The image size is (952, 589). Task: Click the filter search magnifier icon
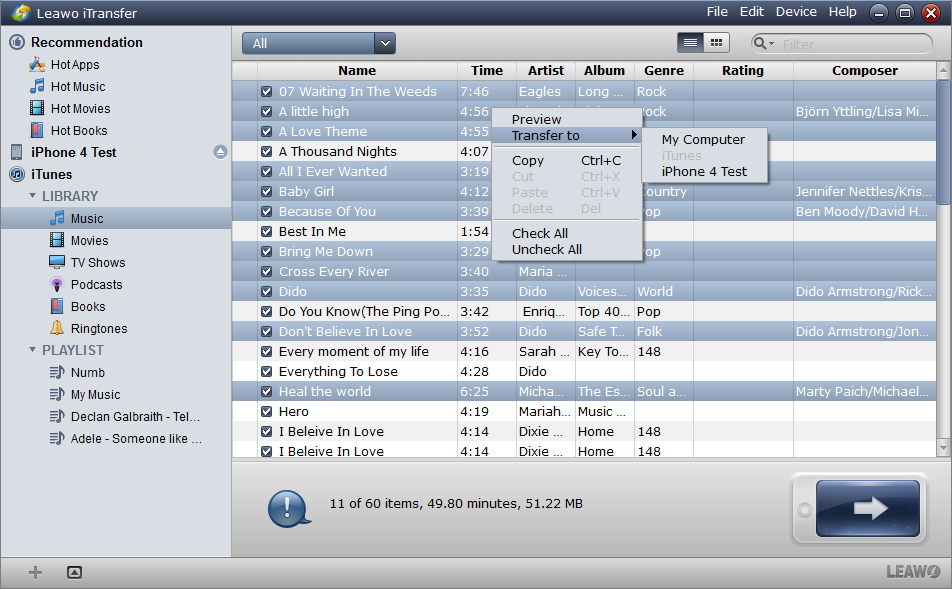[x=759, y=43]
